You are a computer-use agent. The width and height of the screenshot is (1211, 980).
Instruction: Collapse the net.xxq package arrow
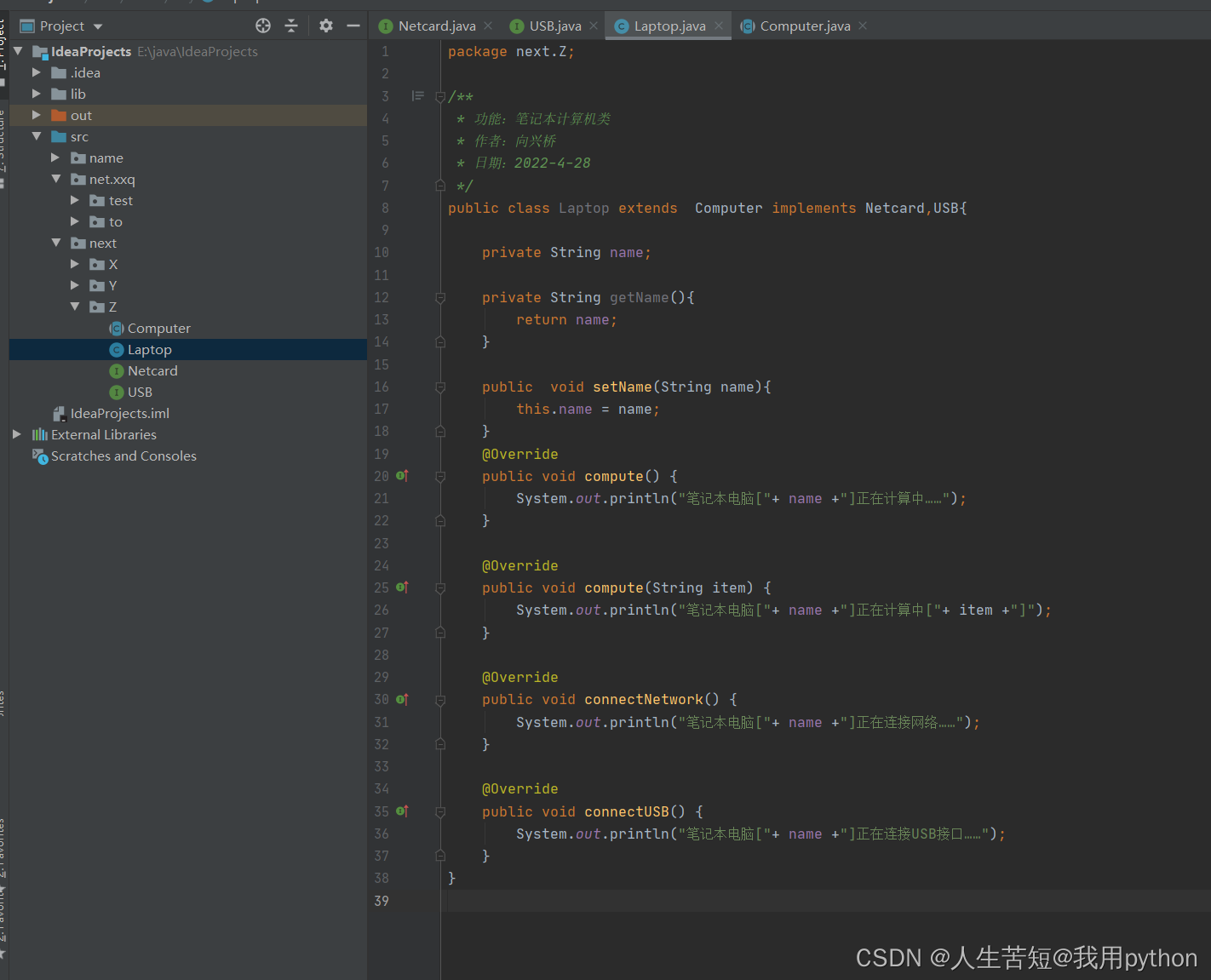56,179
